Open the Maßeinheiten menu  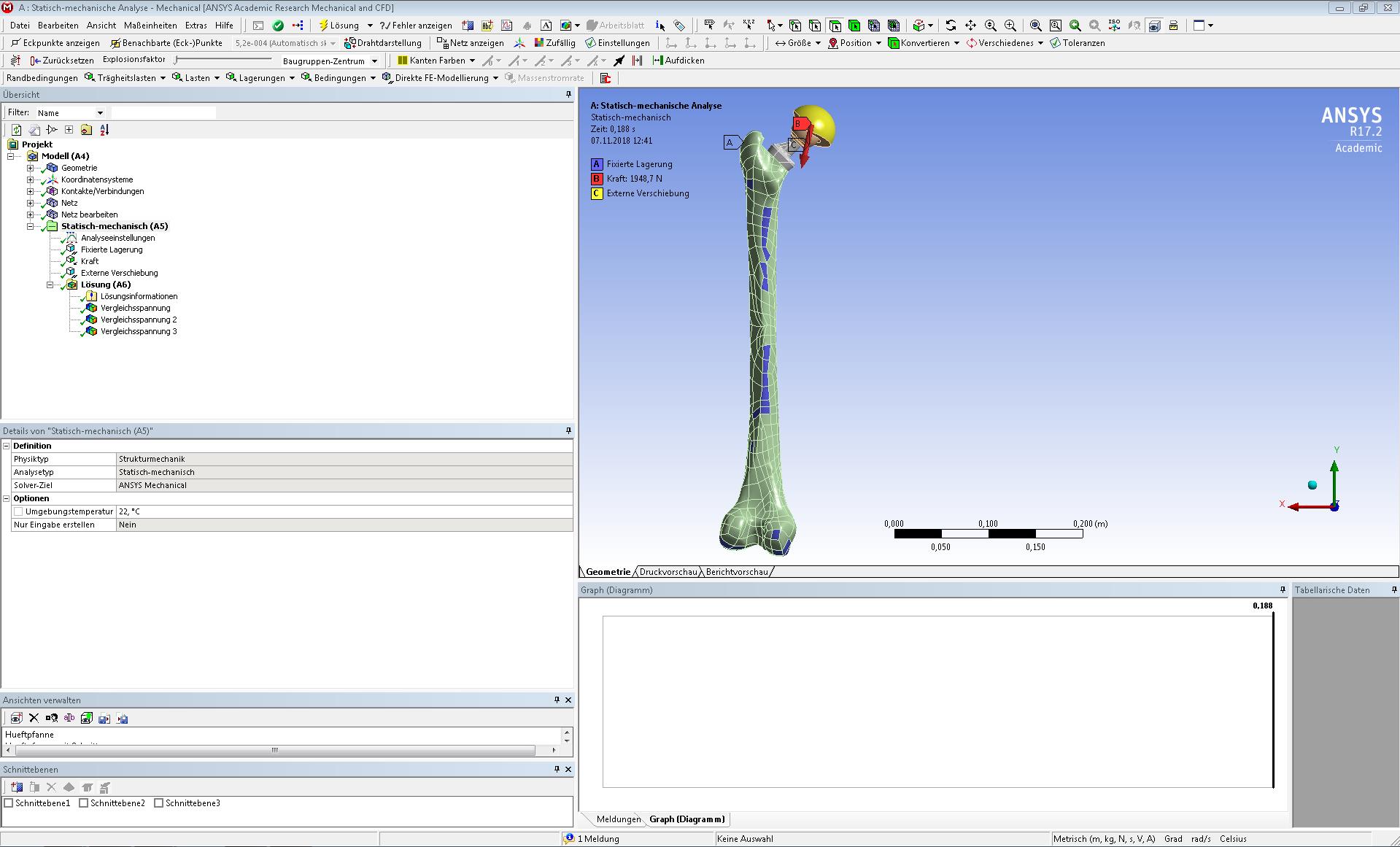pyautogui.click(x=150, y=26)
